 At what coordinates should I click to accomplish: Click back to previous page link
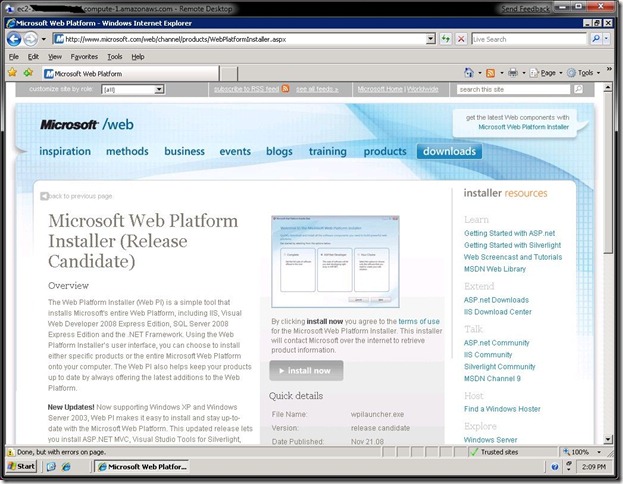pos(76,196)
